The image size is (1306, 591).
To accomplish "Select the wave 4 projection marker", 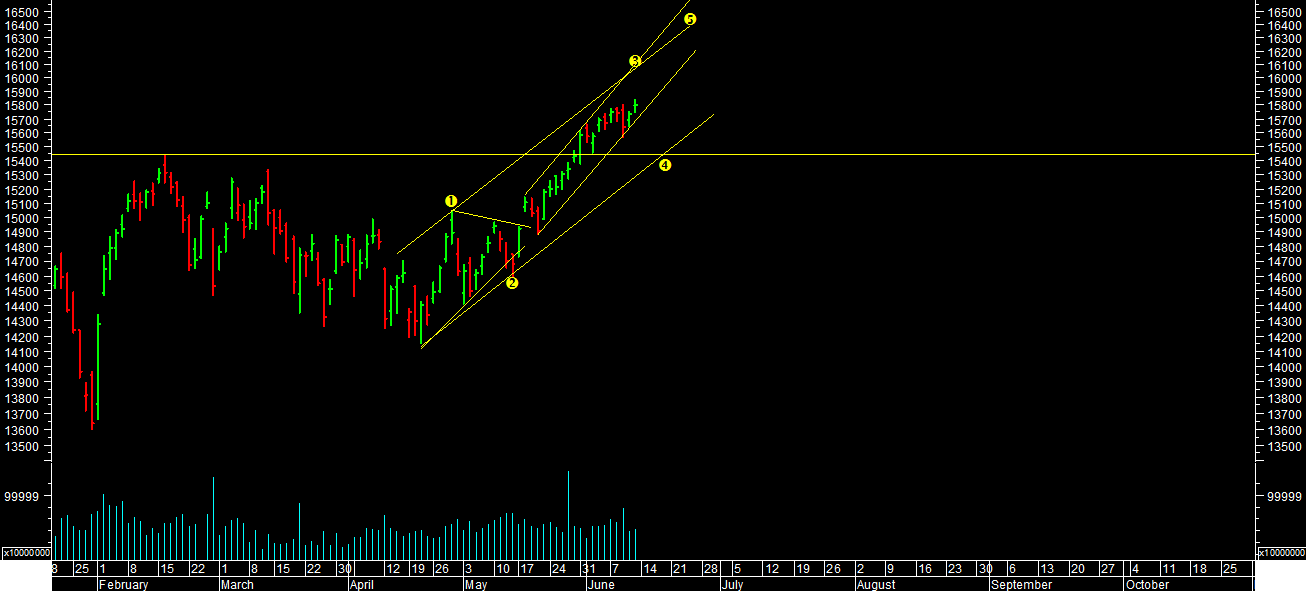I will [x=665, y=165].
